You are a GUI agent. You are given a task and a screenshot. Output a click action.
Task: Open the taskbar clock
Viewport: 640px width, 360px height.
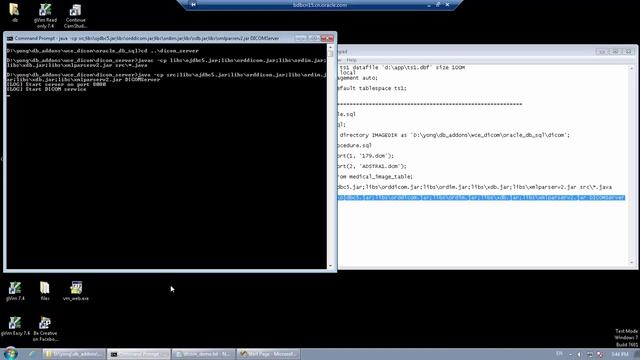pos(620,354)
